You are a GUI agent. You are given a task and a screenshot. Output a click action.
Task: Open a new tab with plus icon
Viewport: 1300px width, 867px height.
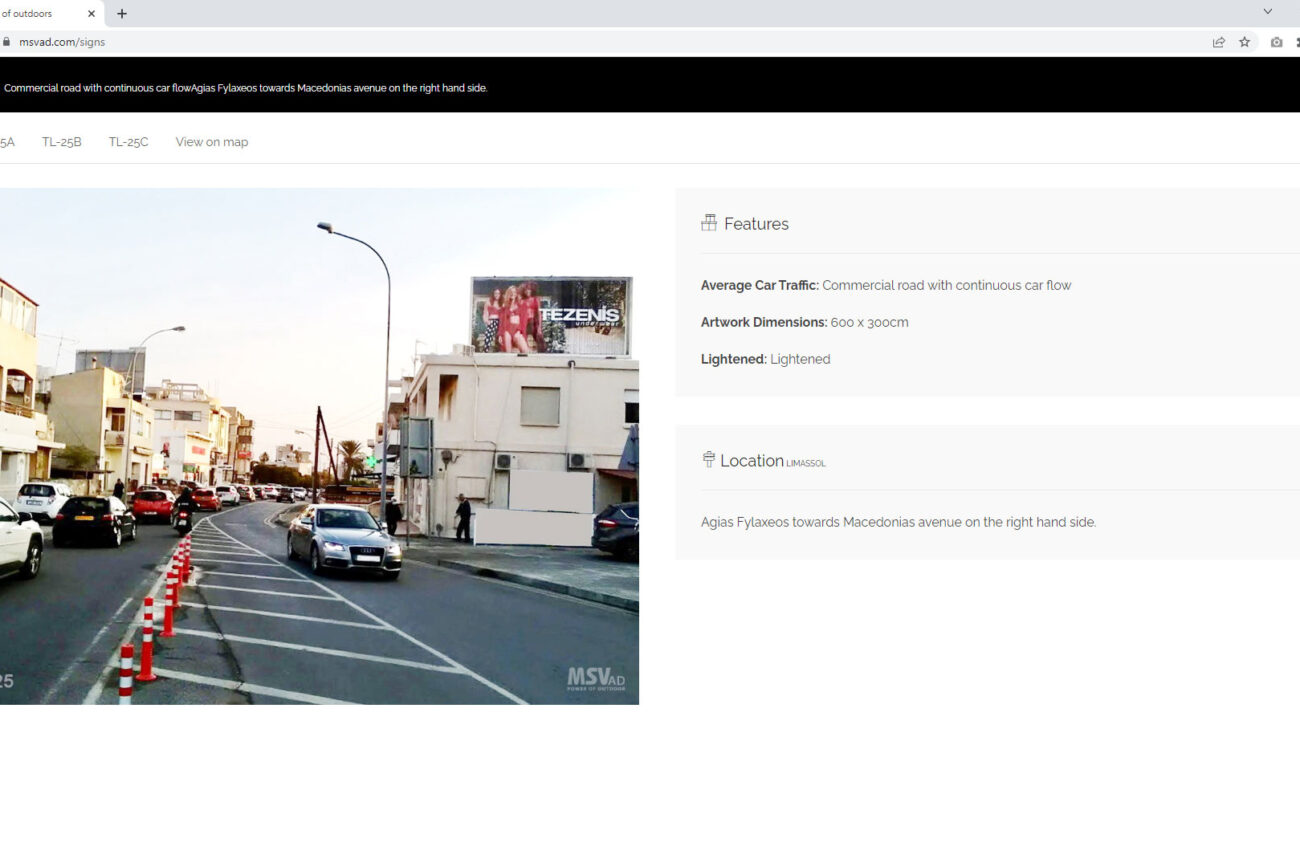coord(122,14)
